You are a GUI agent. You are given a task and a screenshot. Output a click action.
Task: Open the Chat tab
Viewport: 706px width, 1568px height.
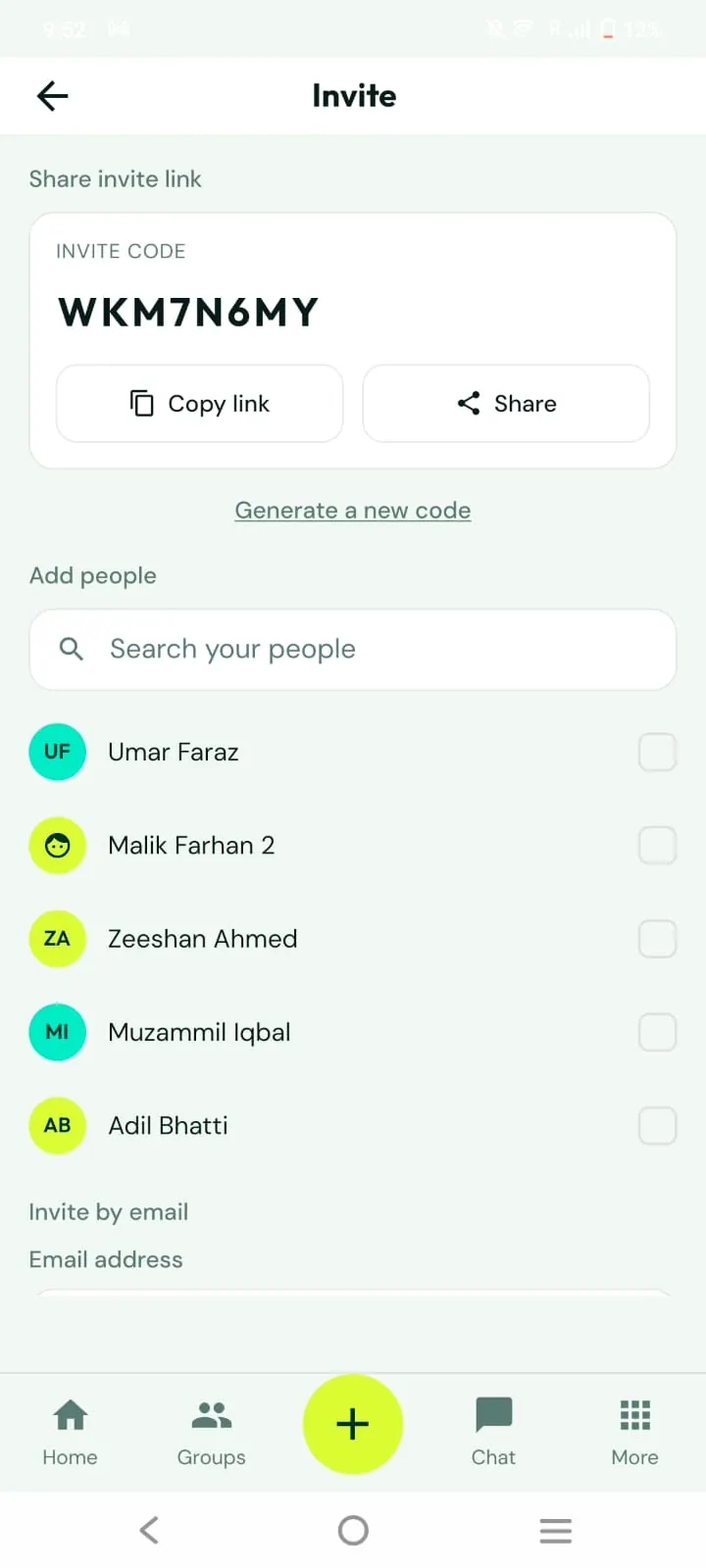(494, 1432)
